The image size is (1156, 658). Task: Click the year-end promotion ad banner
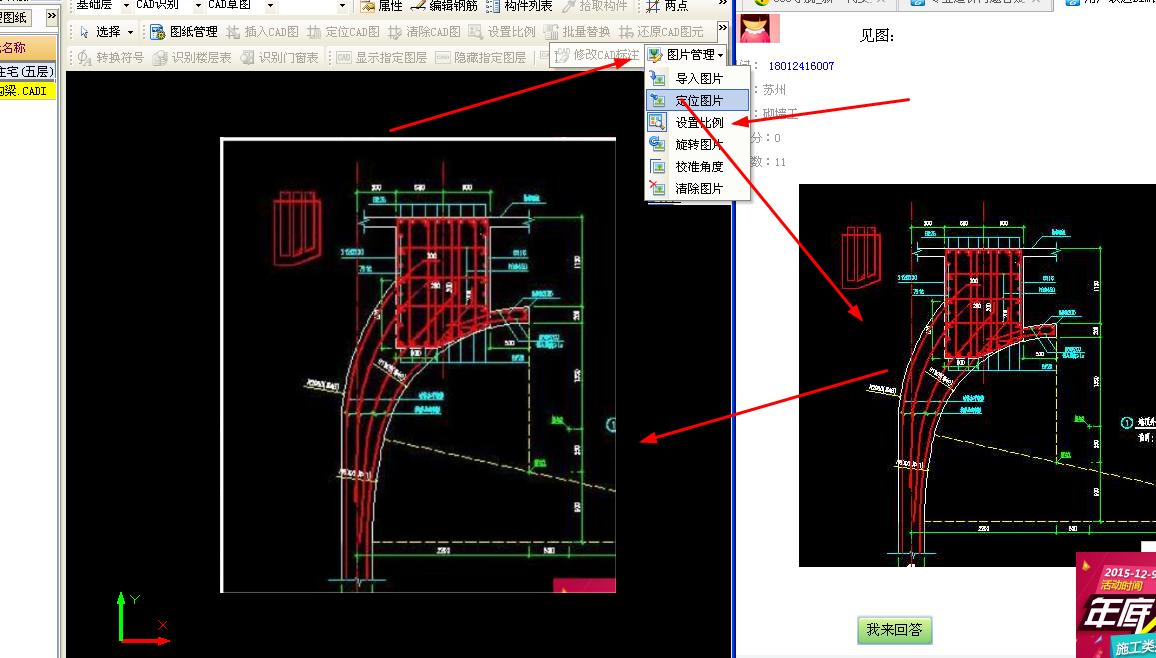(1115, 605)
